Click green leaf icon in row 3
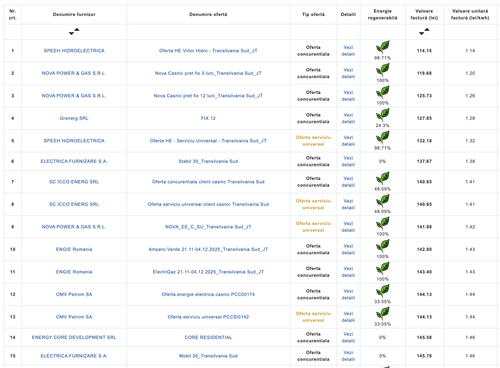 click(382, 92)
